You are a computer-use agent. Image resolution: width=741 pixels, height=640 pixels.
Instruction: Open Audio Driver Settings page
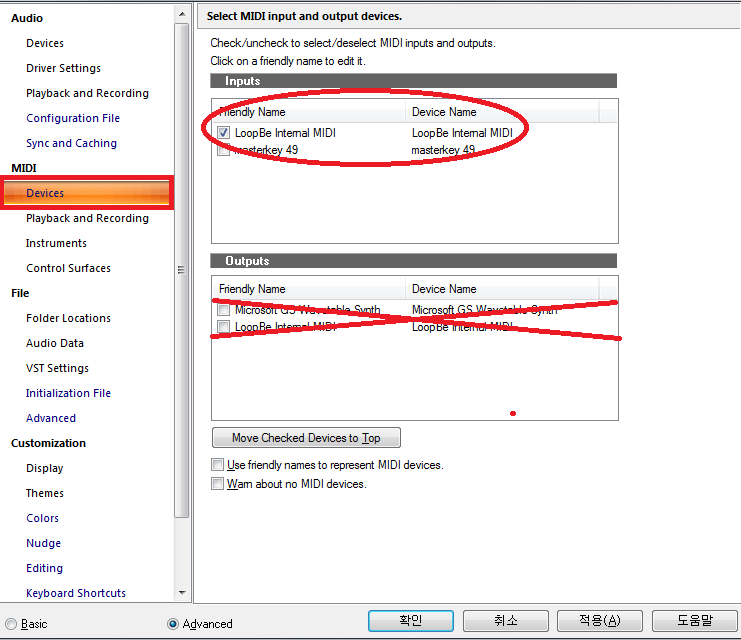click(x=63, y=68)
